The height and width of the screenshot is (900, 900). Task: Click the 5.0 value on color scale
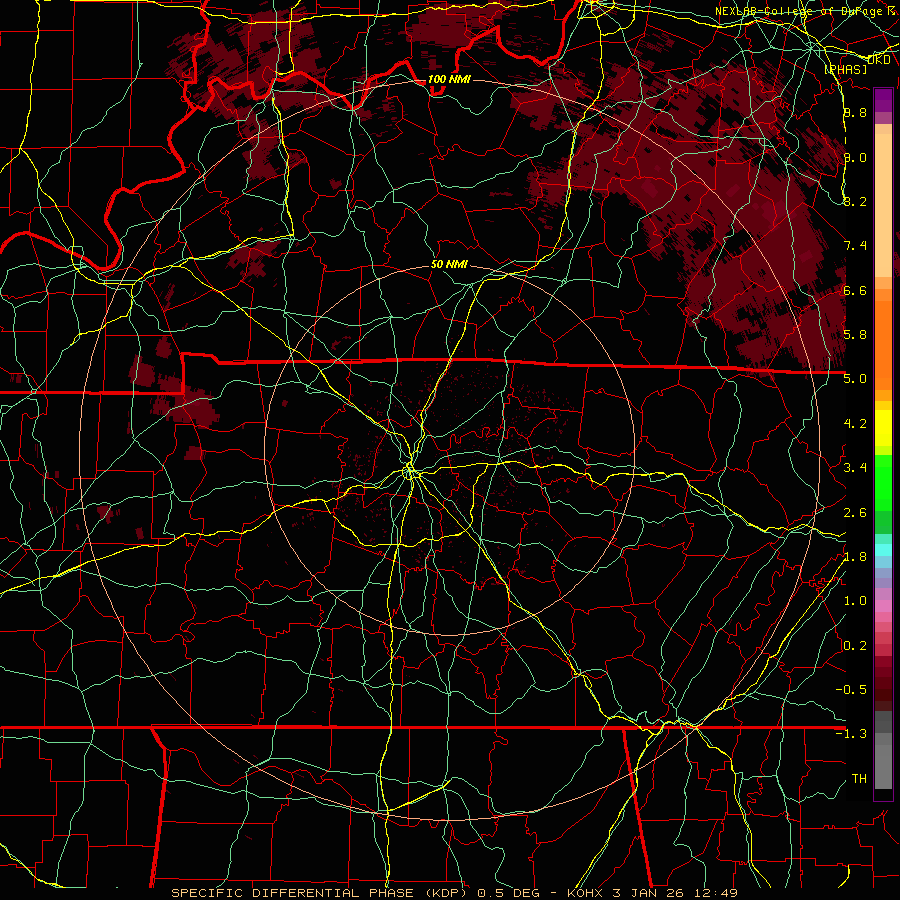(x=855, y=379)
